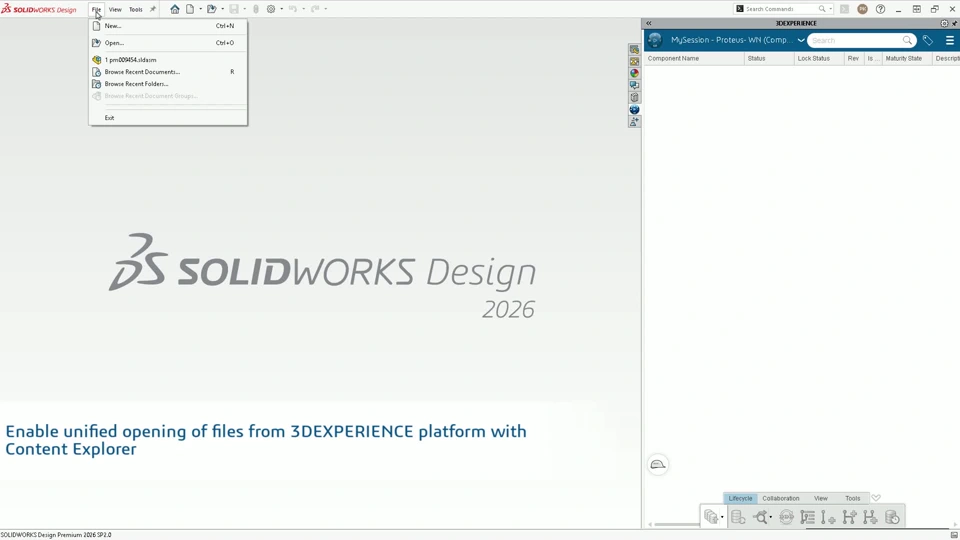960x540 pixels.
Task: Click the Options gear toolbar icon
Action: [271, 9]
